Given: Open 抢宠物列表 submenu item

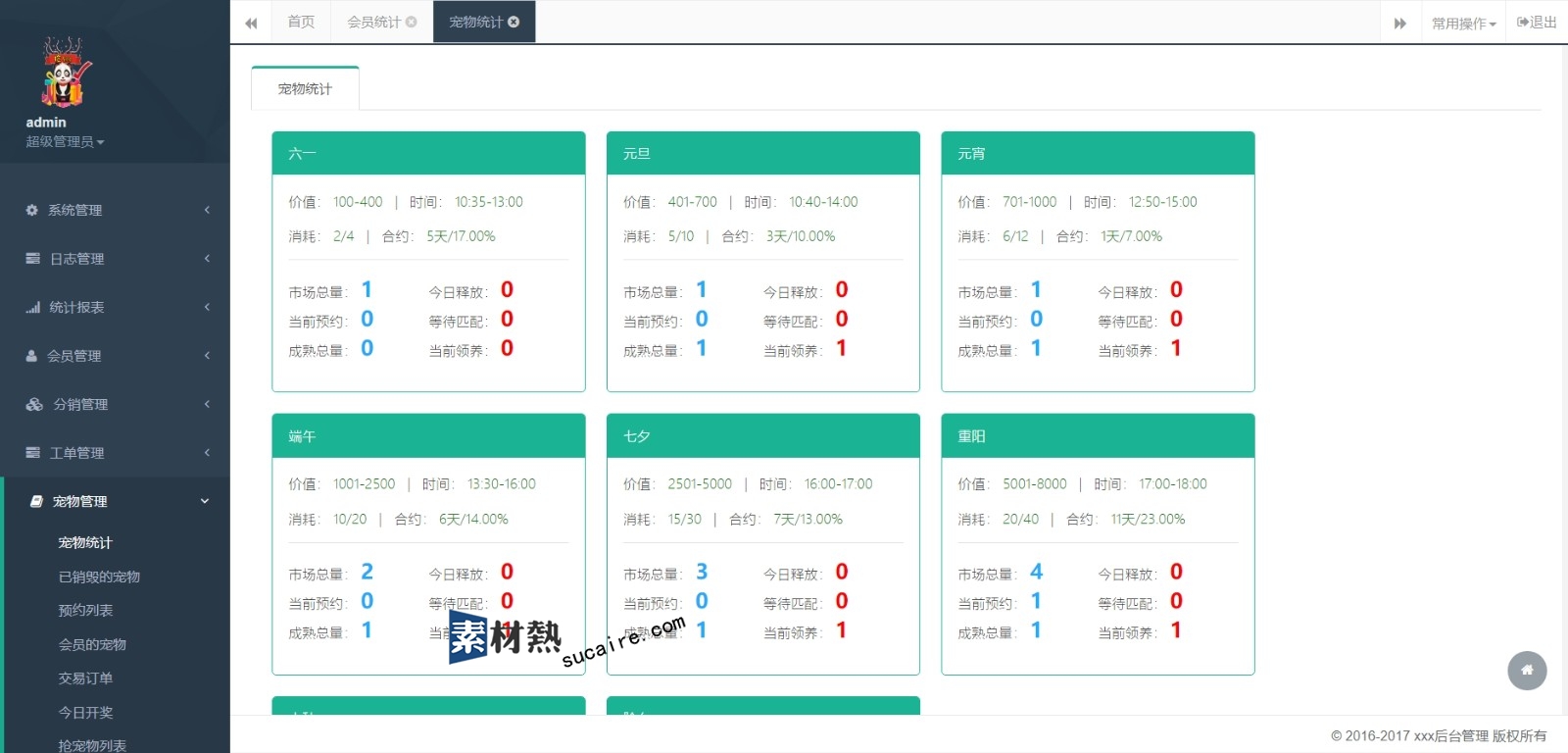Looking at the screenshot, I should click(92, 745).
